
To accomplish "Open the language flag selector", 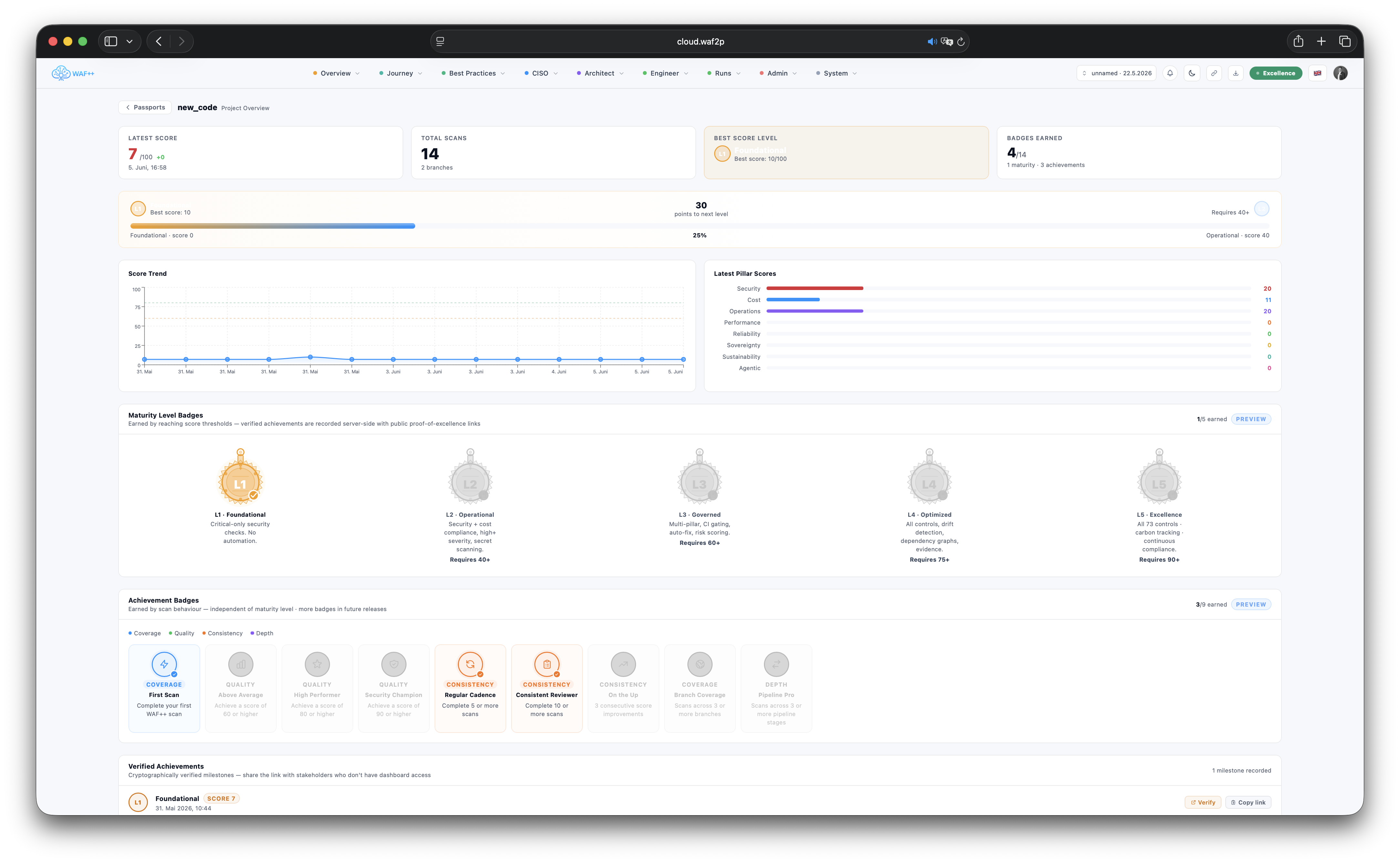I will (1317, 73).
